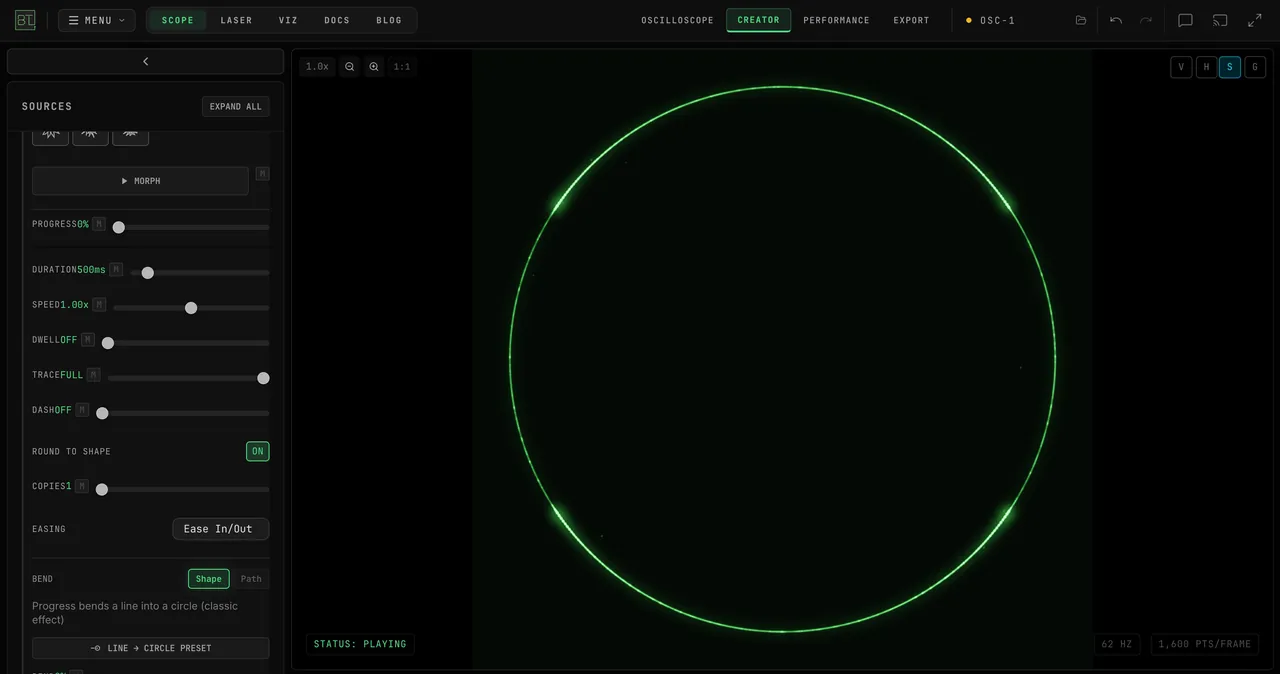Click the SPEED slider track
1280x674 pixels.
(x=191, y=307)
